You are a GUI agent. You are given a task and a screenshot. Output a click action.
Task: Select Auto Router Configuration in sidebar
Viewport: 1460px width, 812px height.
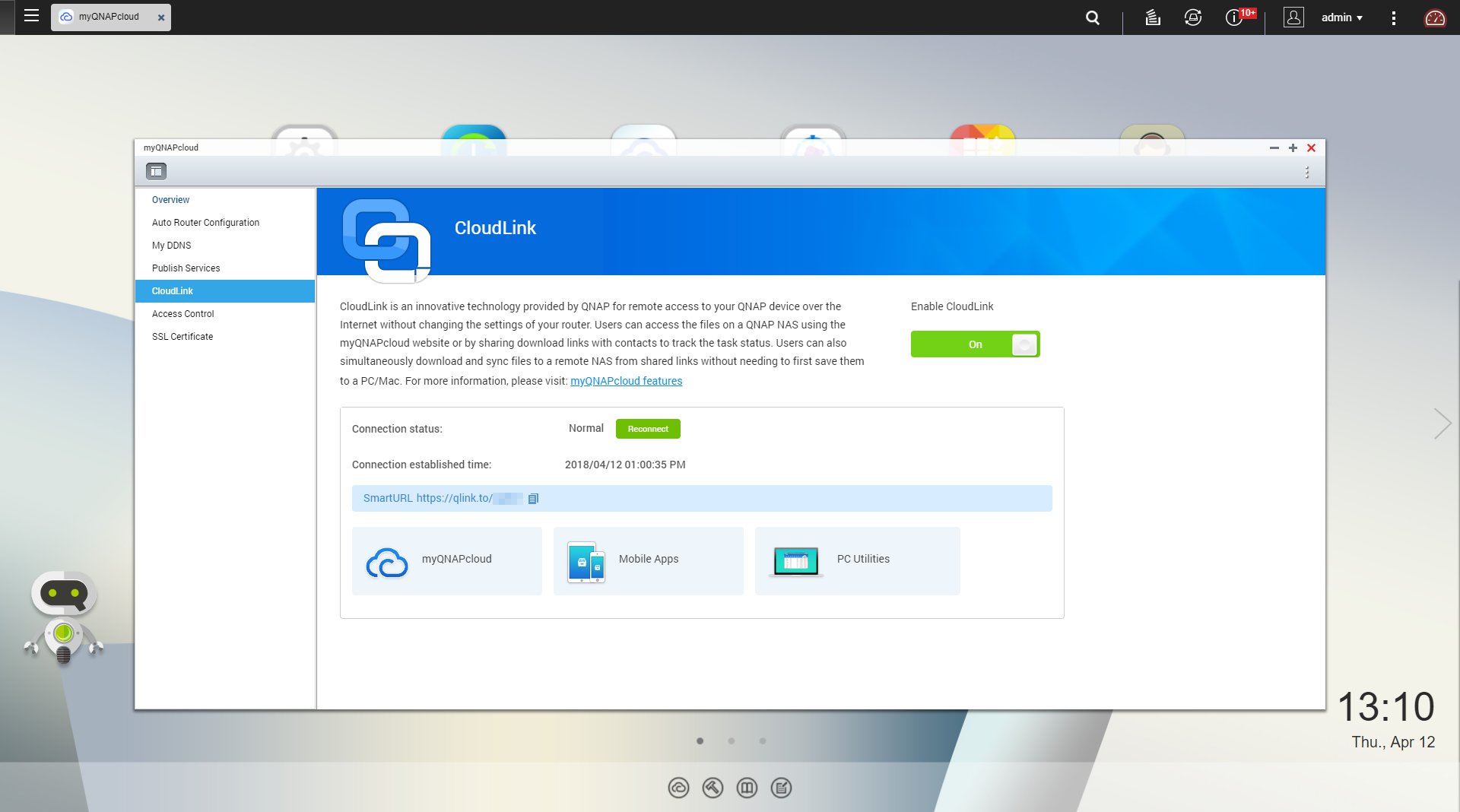pos(205,223)
